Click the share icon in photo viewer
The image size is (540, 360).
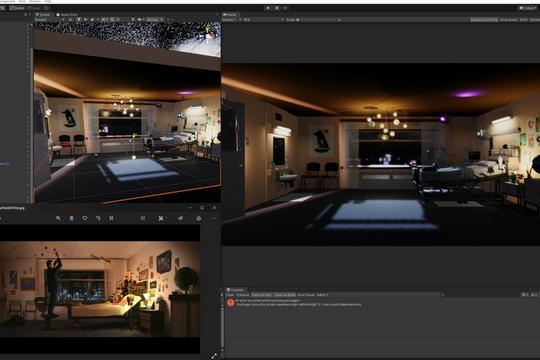pos(180,218)
